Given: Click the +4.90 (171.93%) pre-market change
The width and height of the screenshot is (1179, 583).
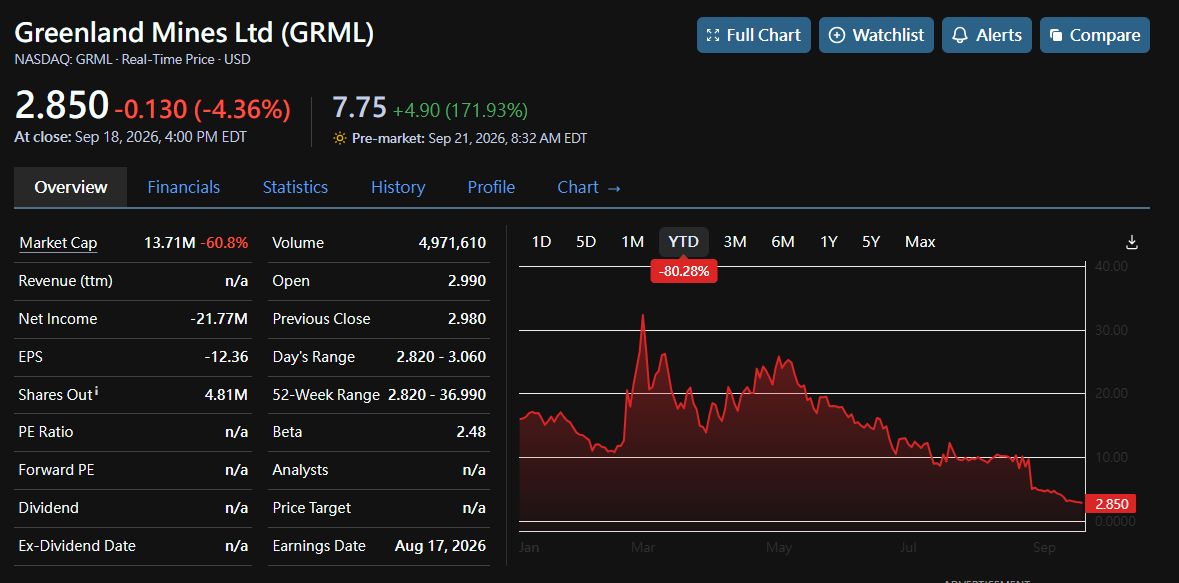Looking at the screenshot, I should [460, 111].
